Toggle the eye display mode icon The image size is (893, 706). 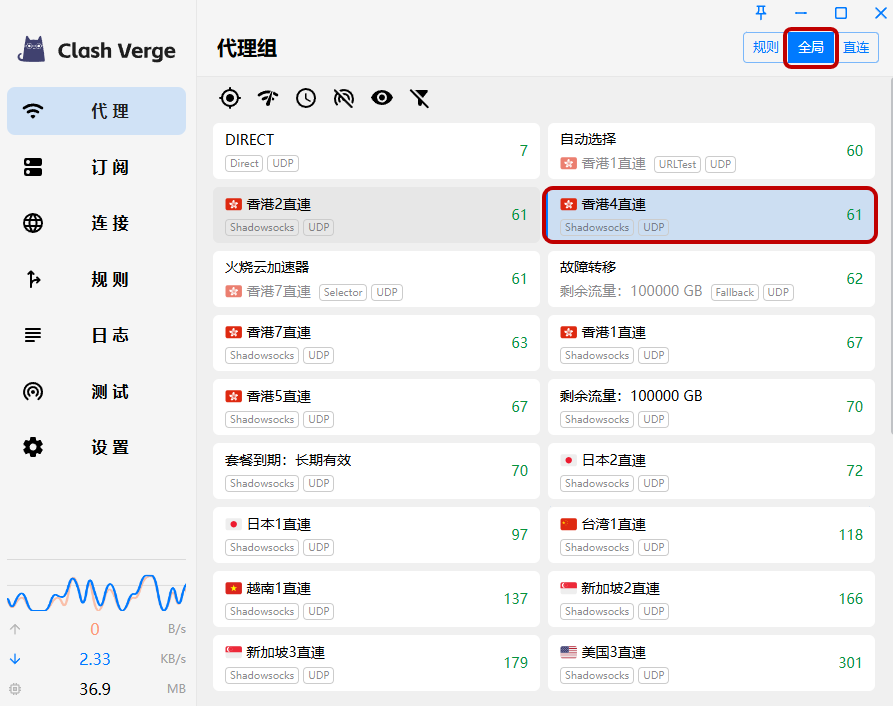point(382,97)
